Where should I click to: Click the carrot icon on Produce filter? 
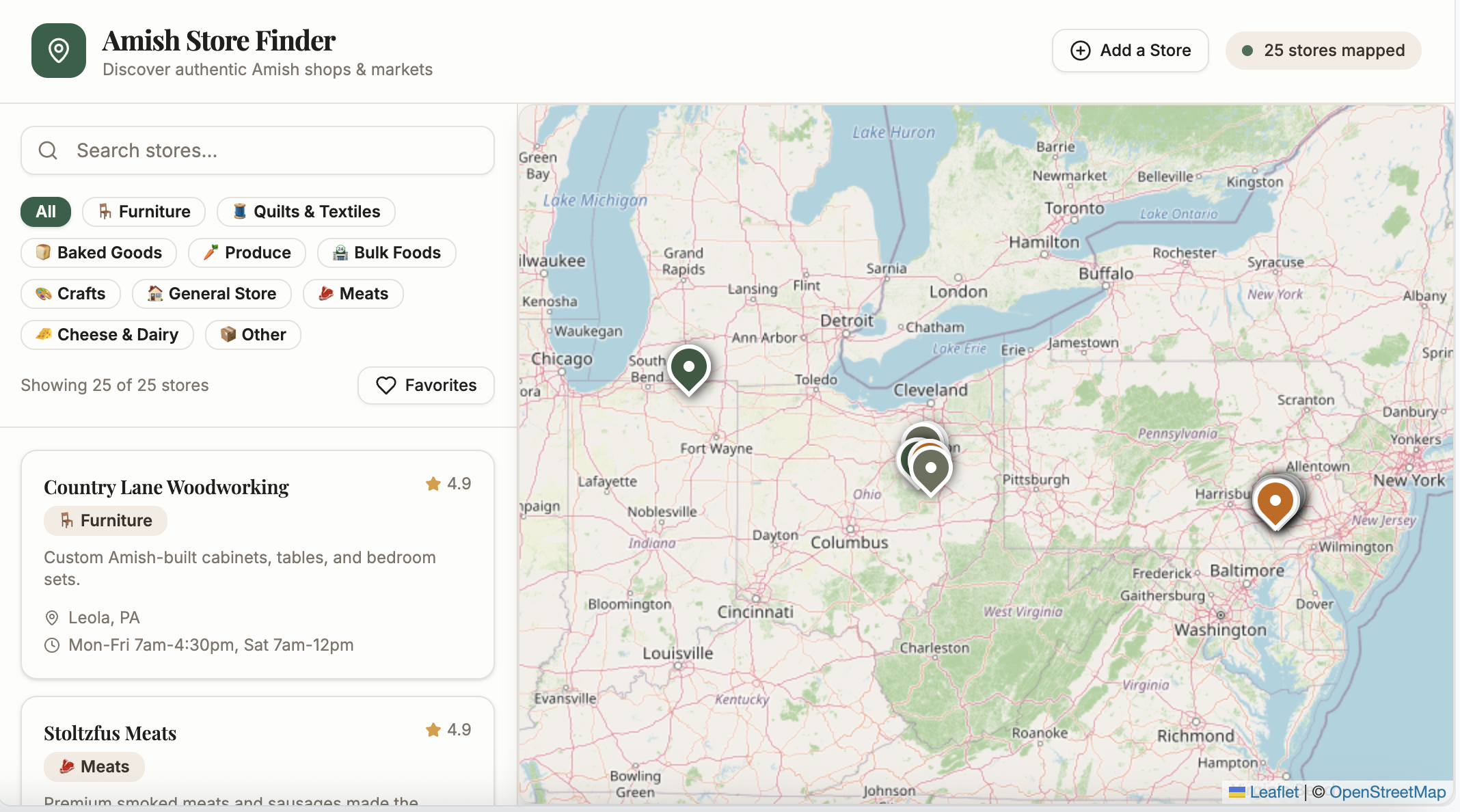(211, 253)
